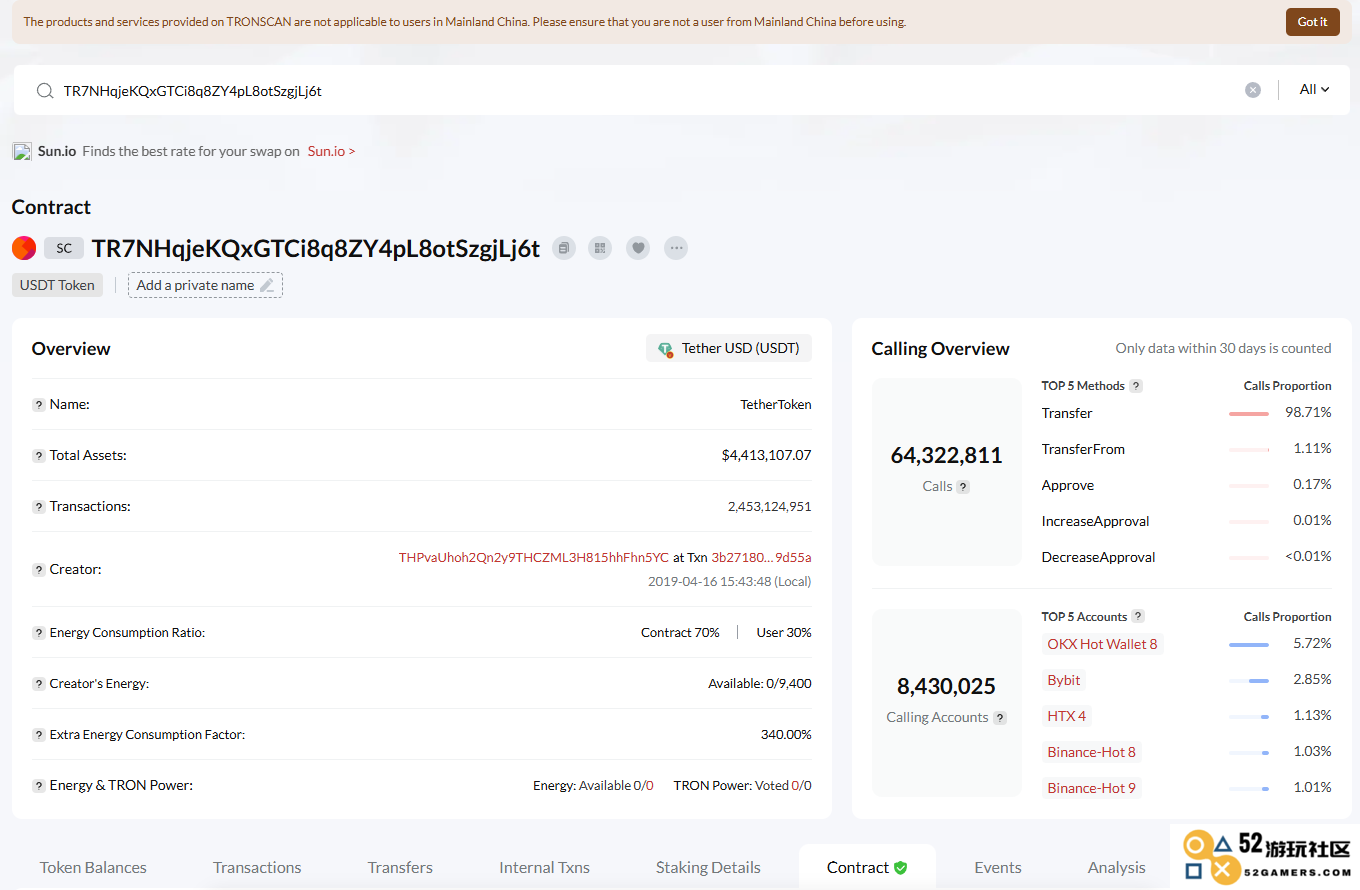Switch to the Internal Txns tab
Image resolution: width=1360 pixels, height=890 pixels.
(x=544, y=867)
